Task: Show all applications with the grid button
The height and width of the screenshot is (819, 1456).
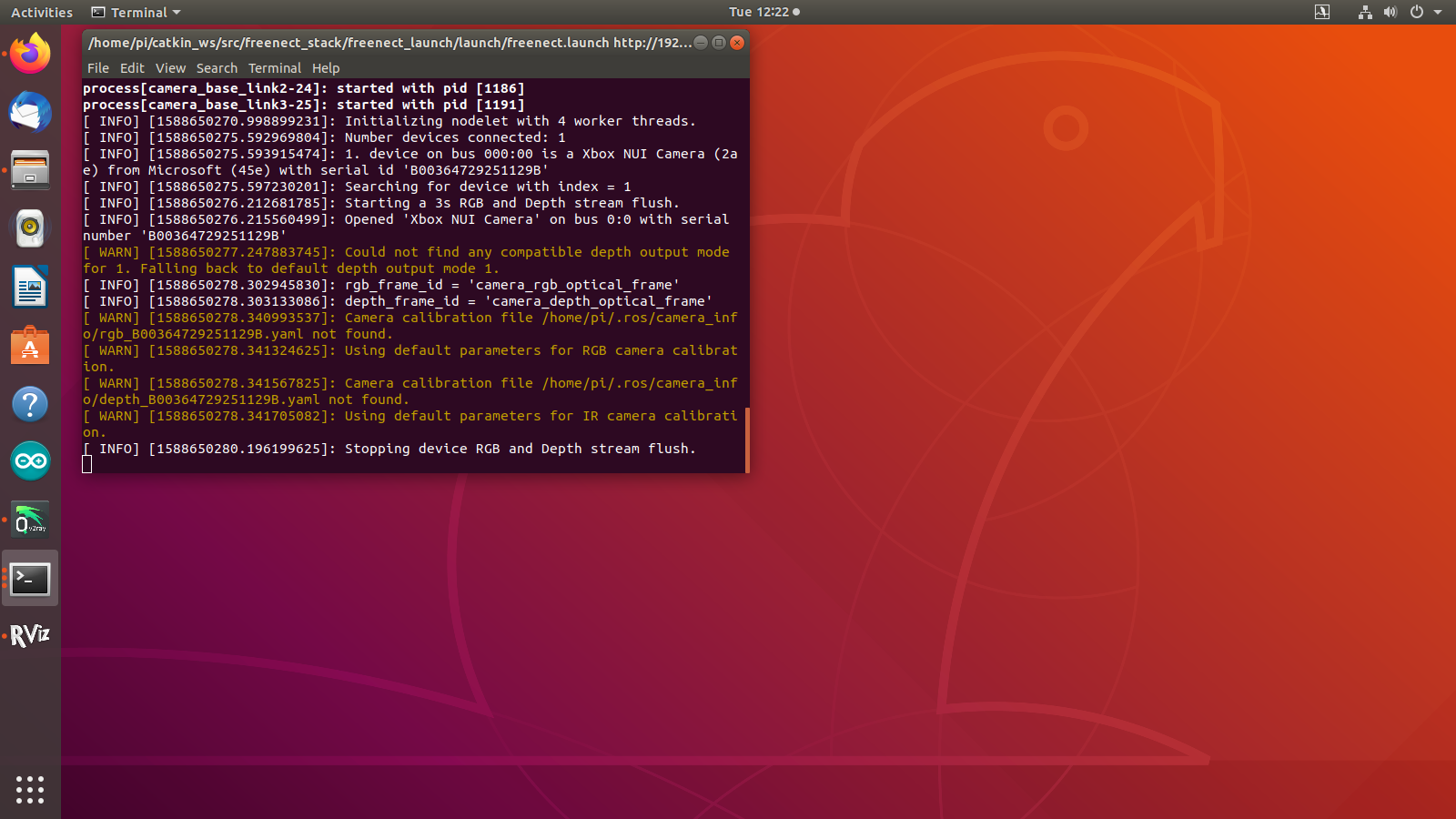Action: [30, 790]
